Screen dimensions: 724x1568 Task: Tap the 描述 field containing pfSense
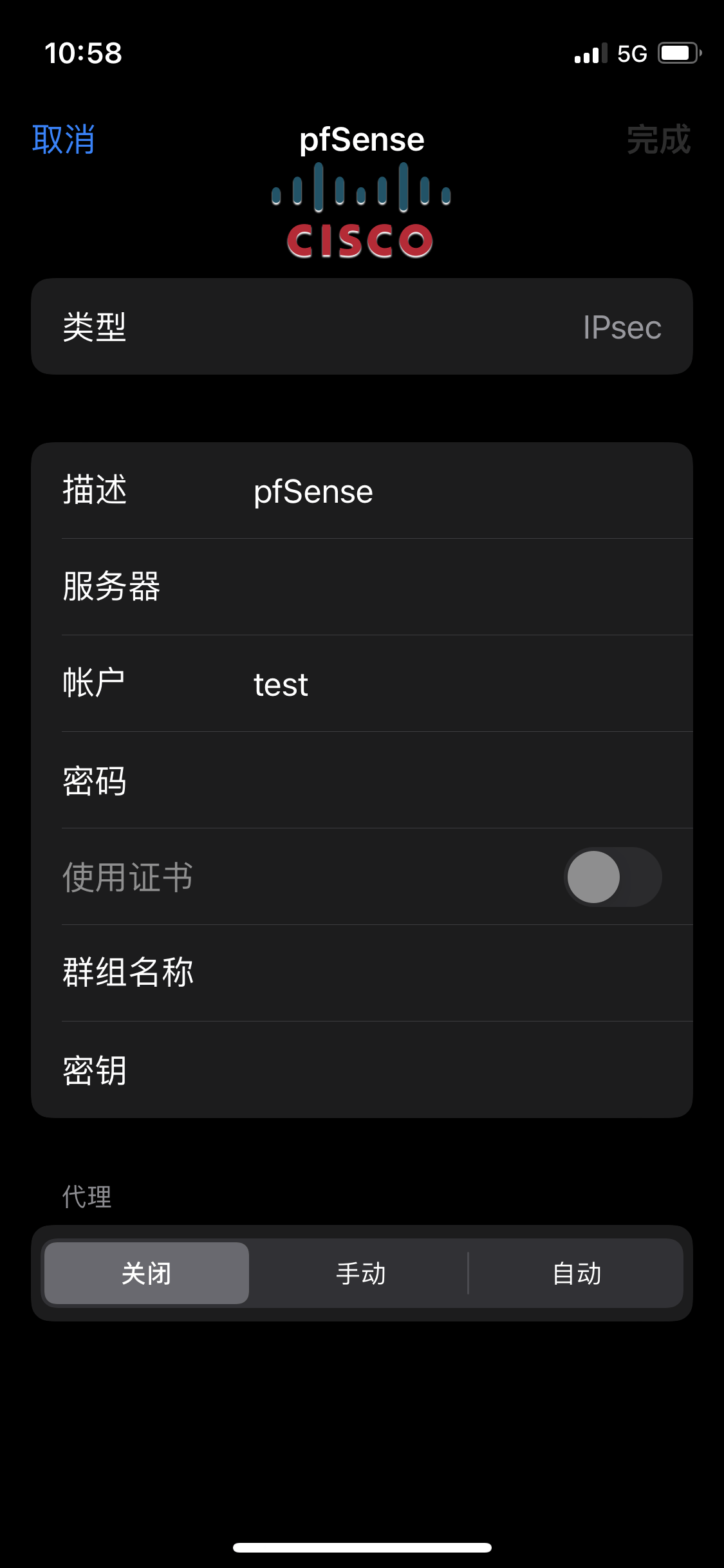(x=450, y=491)
